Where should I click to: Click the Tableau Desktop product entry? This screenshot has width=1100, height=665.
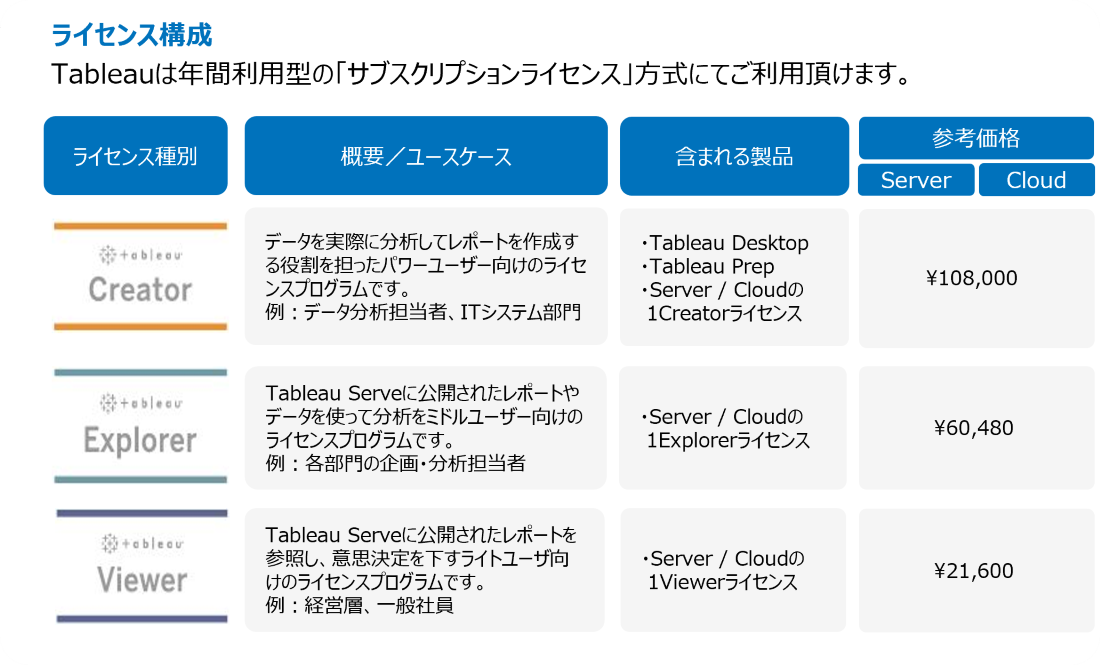725,243
